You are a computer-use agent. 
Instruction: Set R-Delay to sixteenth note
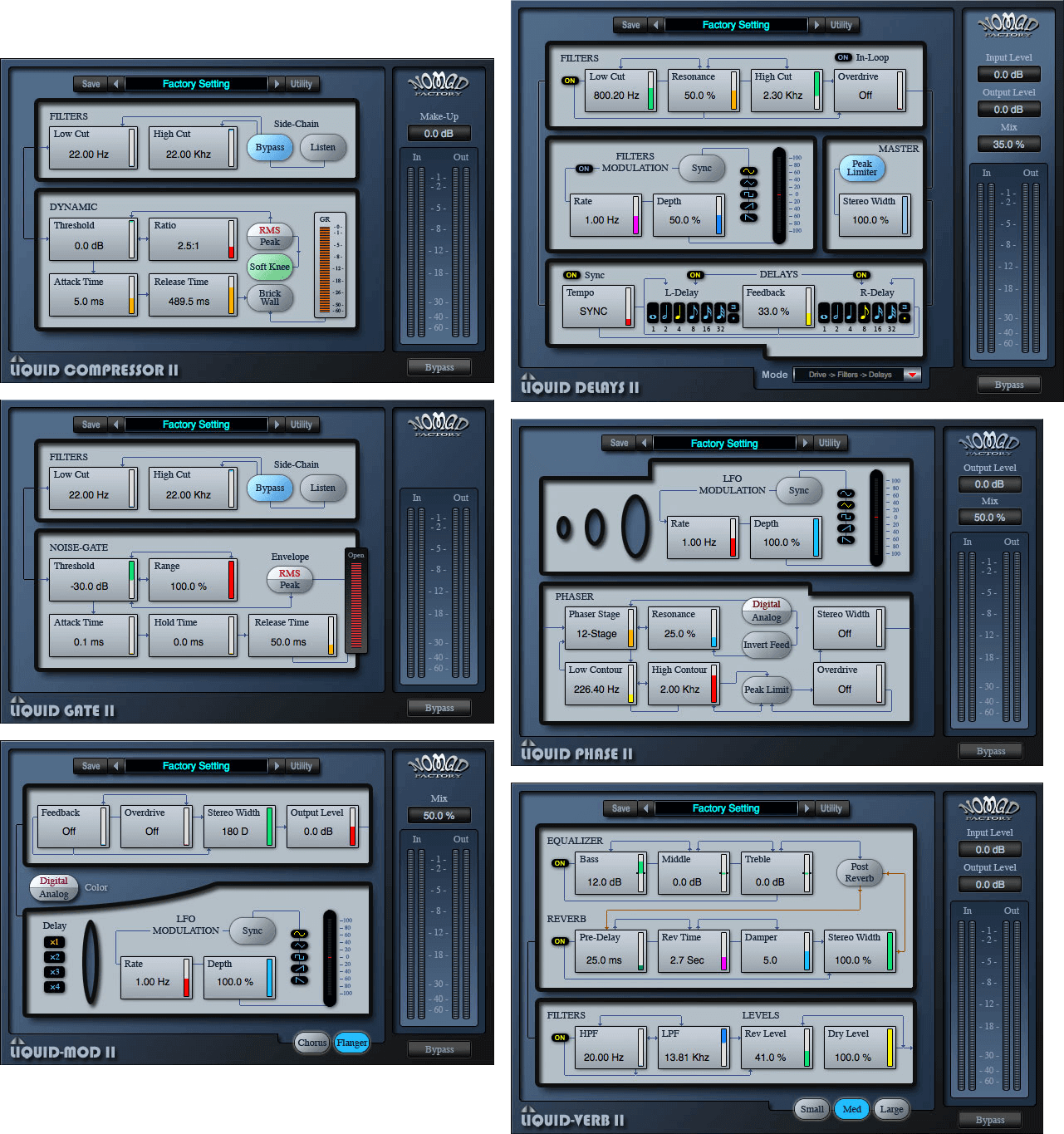tap(878, 312)
